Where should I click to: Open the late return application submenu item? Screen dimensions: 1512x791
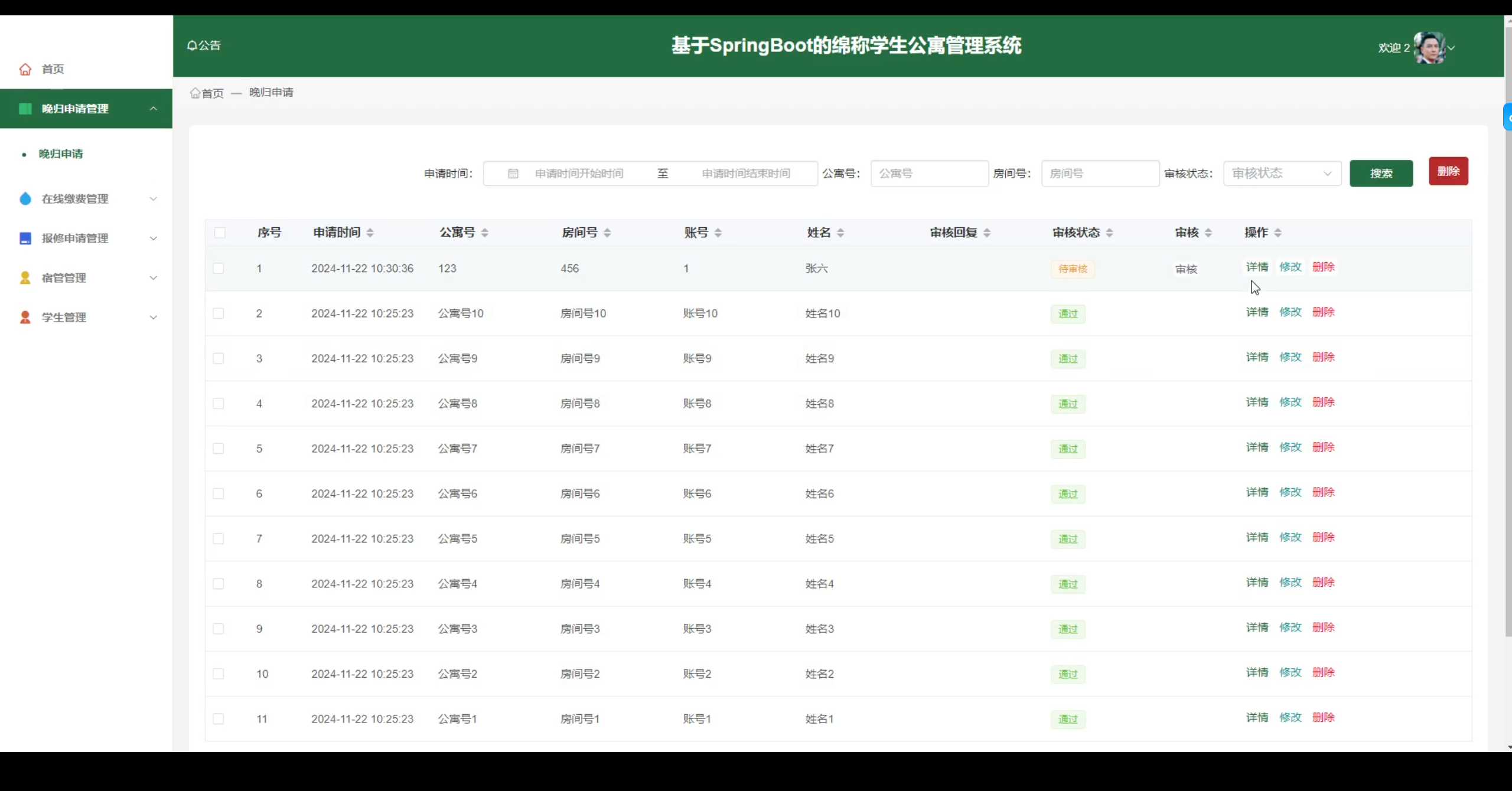(61, 154)
